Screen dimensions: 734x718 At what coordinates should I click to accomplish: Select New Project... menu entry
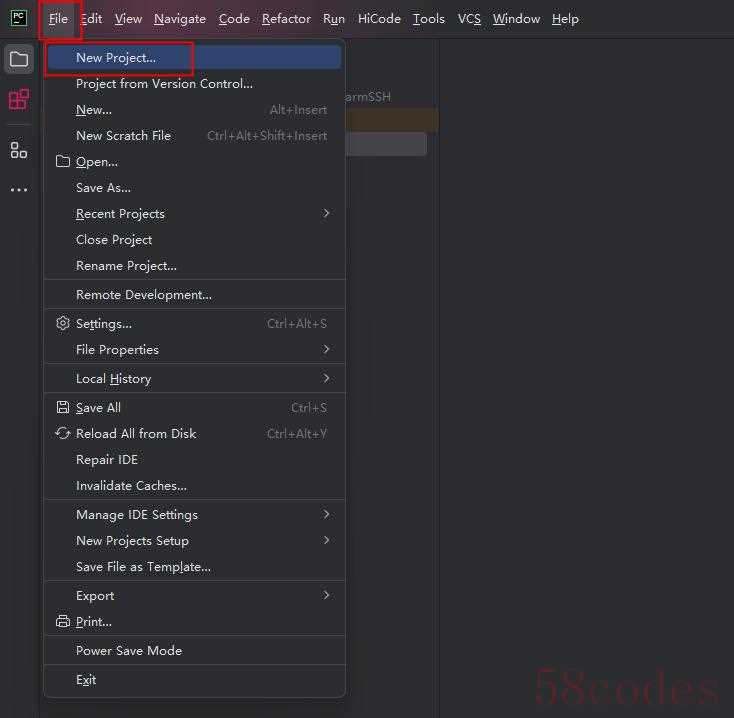coord(194,58)
